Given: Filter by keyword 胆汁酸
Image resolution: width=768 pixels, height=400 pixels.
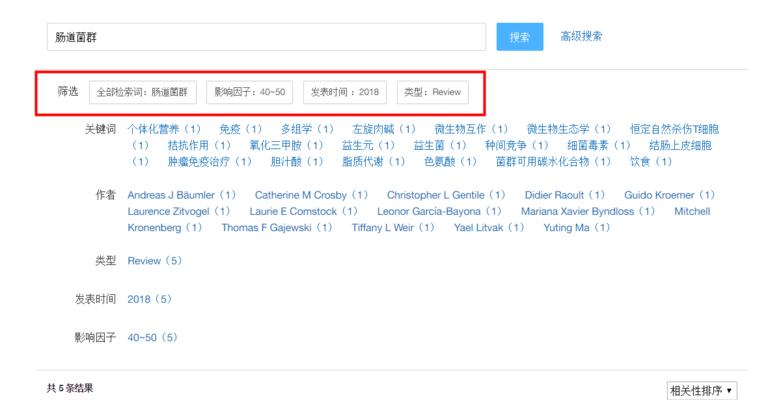Looking at the screenshot, I should click(x=297, y=162).
